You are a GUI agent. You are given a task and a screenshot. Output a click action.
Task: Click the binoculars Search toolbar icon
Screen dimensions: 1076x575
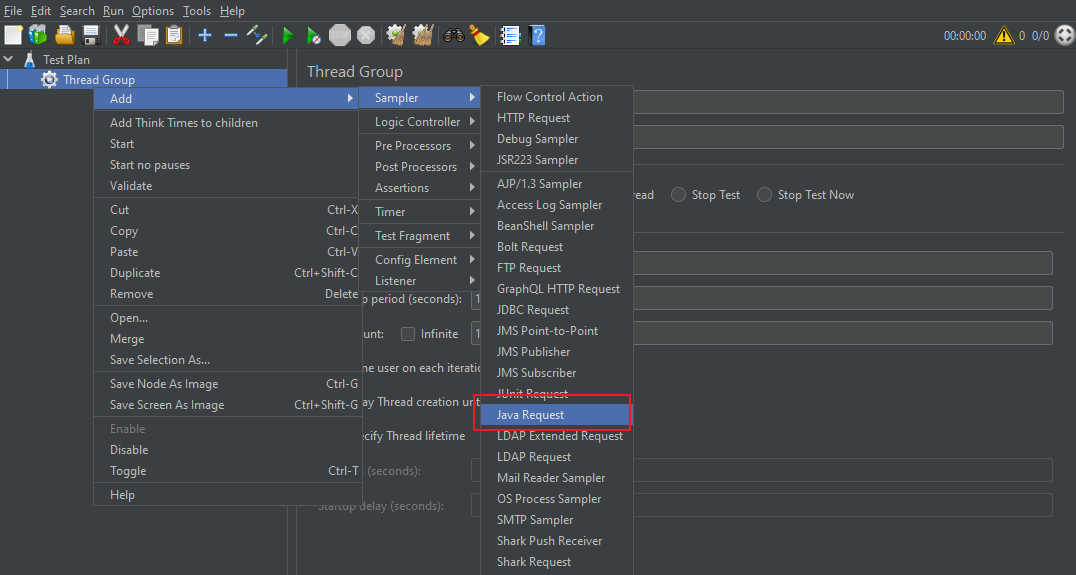(454, 35)
